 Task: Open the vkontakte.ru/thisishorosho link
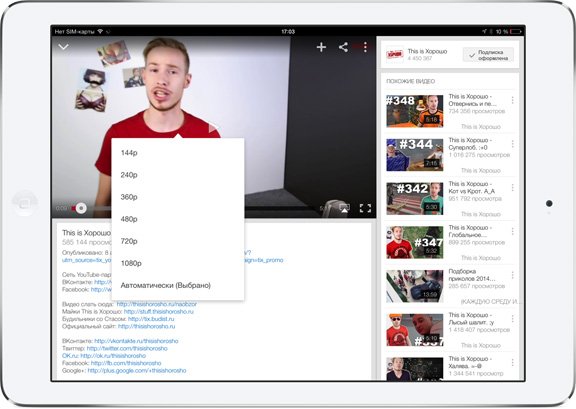(x=136, y=341)
